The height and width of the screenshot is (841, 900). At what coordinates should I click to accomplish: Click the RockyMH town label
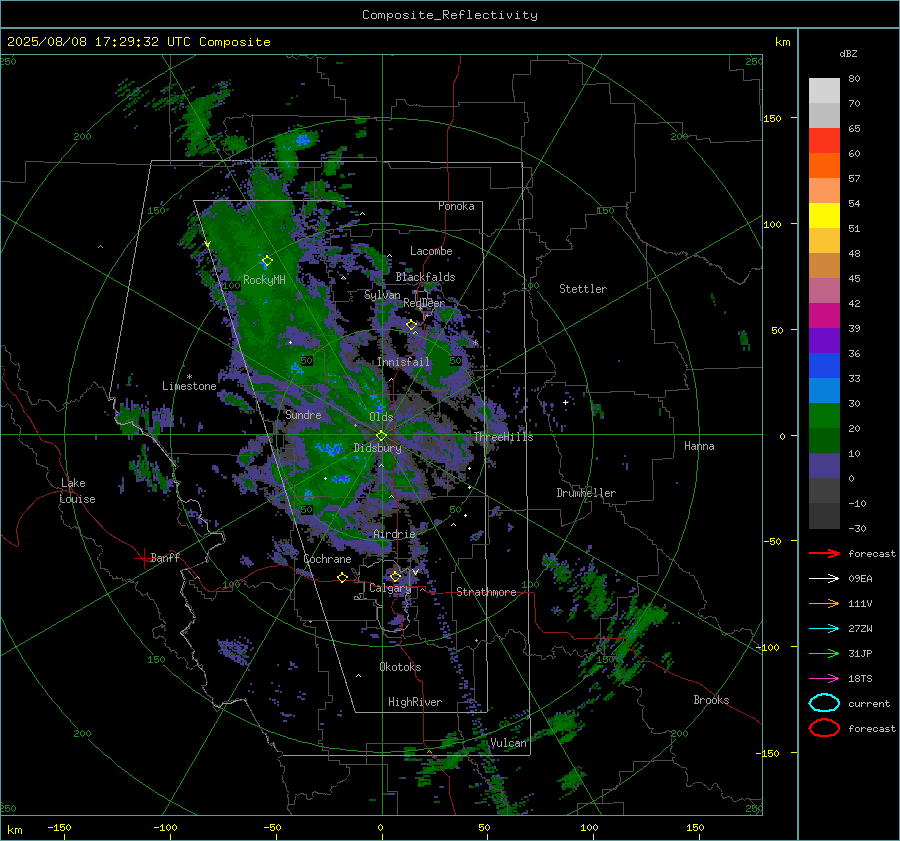(x=264, y=280)
